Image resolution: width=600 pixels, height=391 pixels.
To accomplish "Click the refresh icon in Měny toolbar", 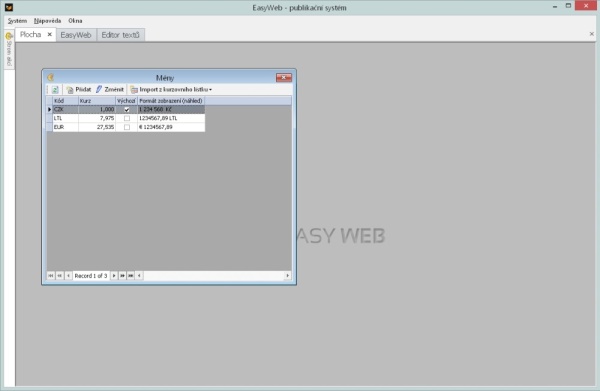I will click(x=55, y=90).
